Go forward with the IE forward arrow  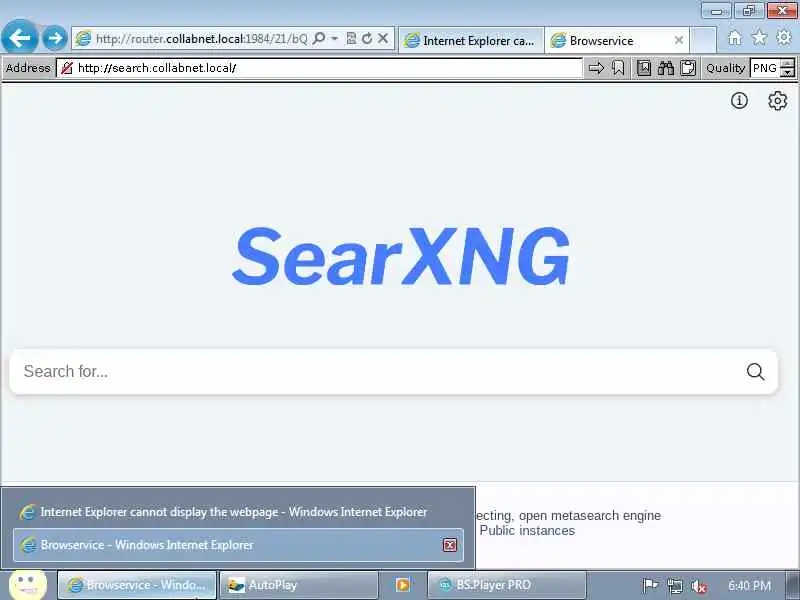coord(55,38)
